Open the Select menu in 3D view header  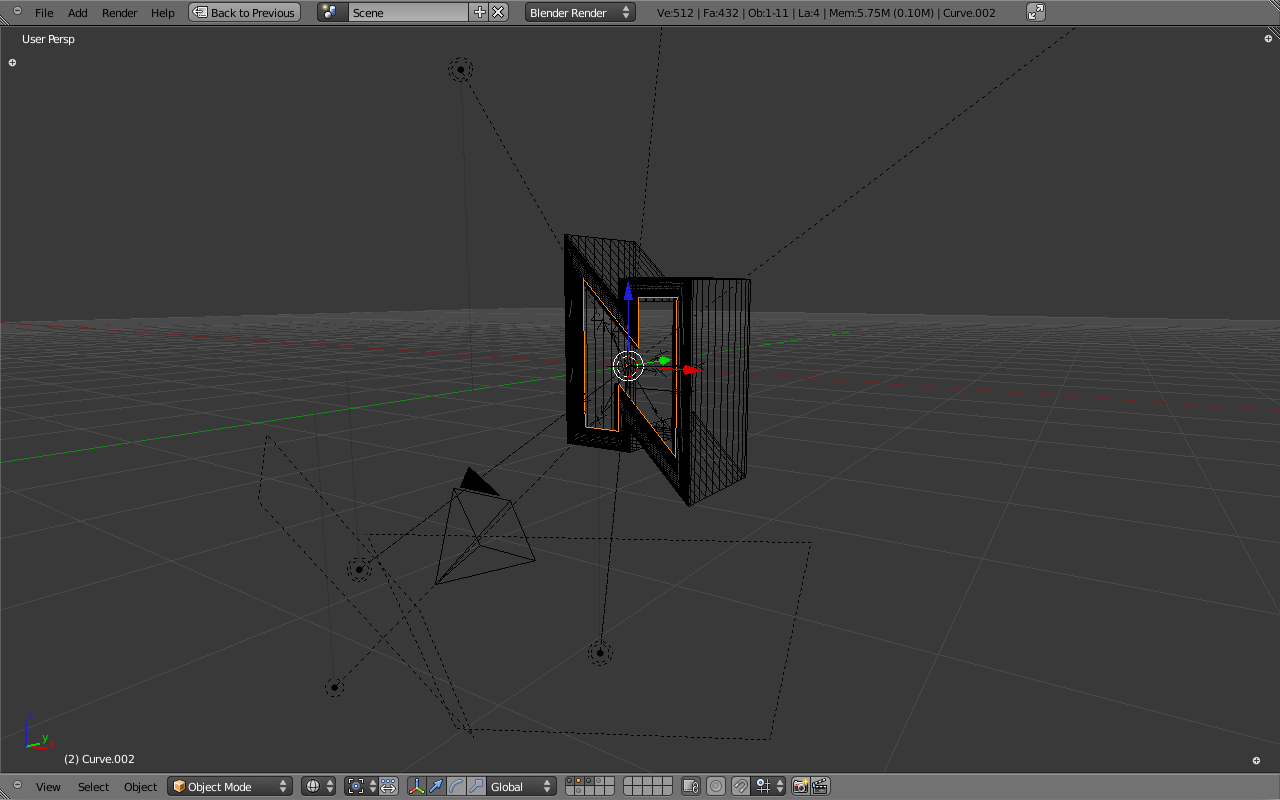coord(93,787)
